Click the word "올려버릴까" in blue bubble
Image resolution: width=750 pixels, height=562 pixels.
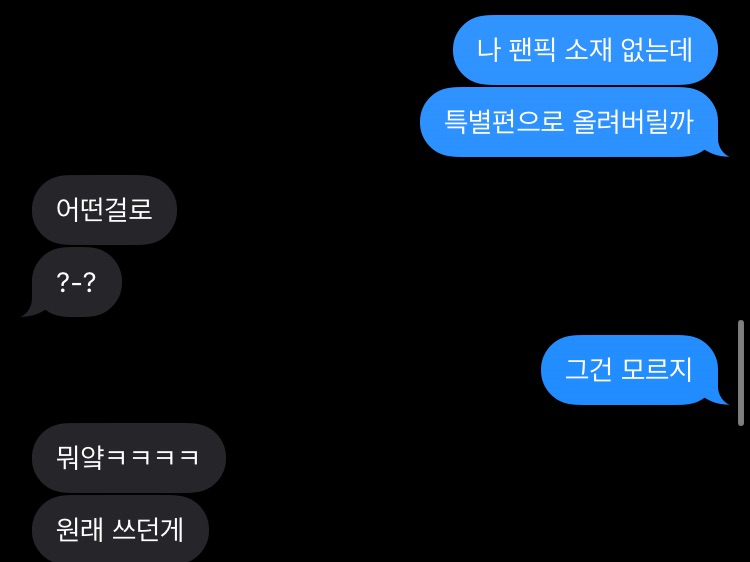[x=633, y=122]
